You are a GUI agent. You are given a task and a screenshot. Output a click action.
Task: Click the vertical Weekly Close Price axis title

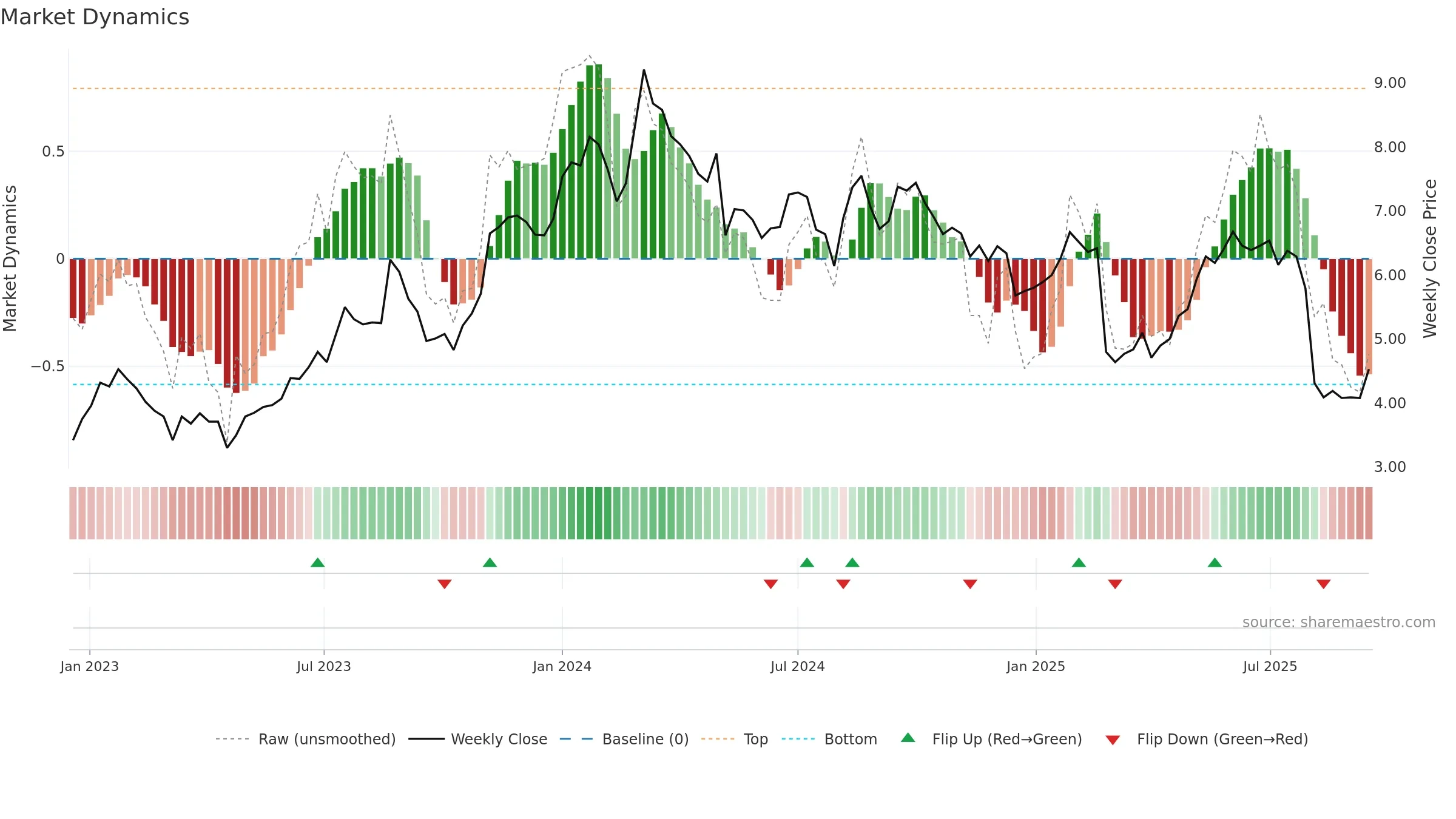coord(1431,258)
